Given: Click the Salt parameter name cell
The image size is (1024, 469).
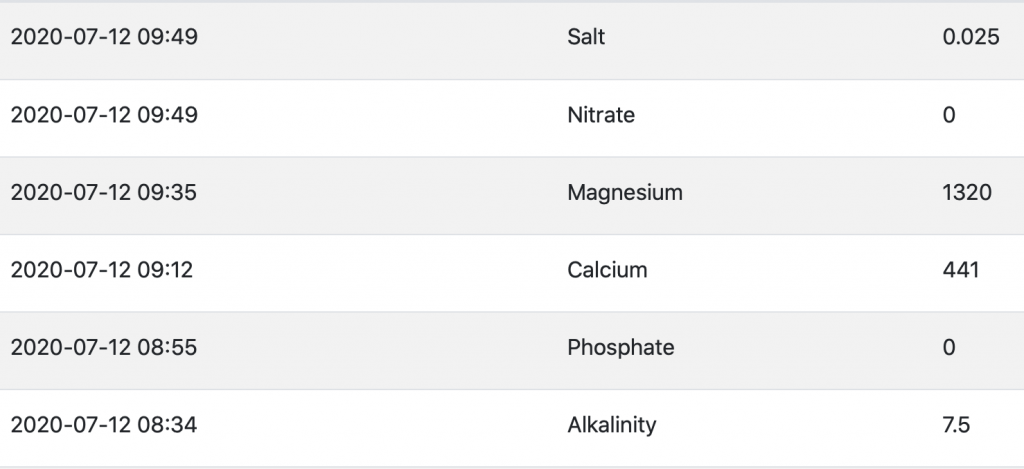Looking at the screenshot, I should (586, 38).
